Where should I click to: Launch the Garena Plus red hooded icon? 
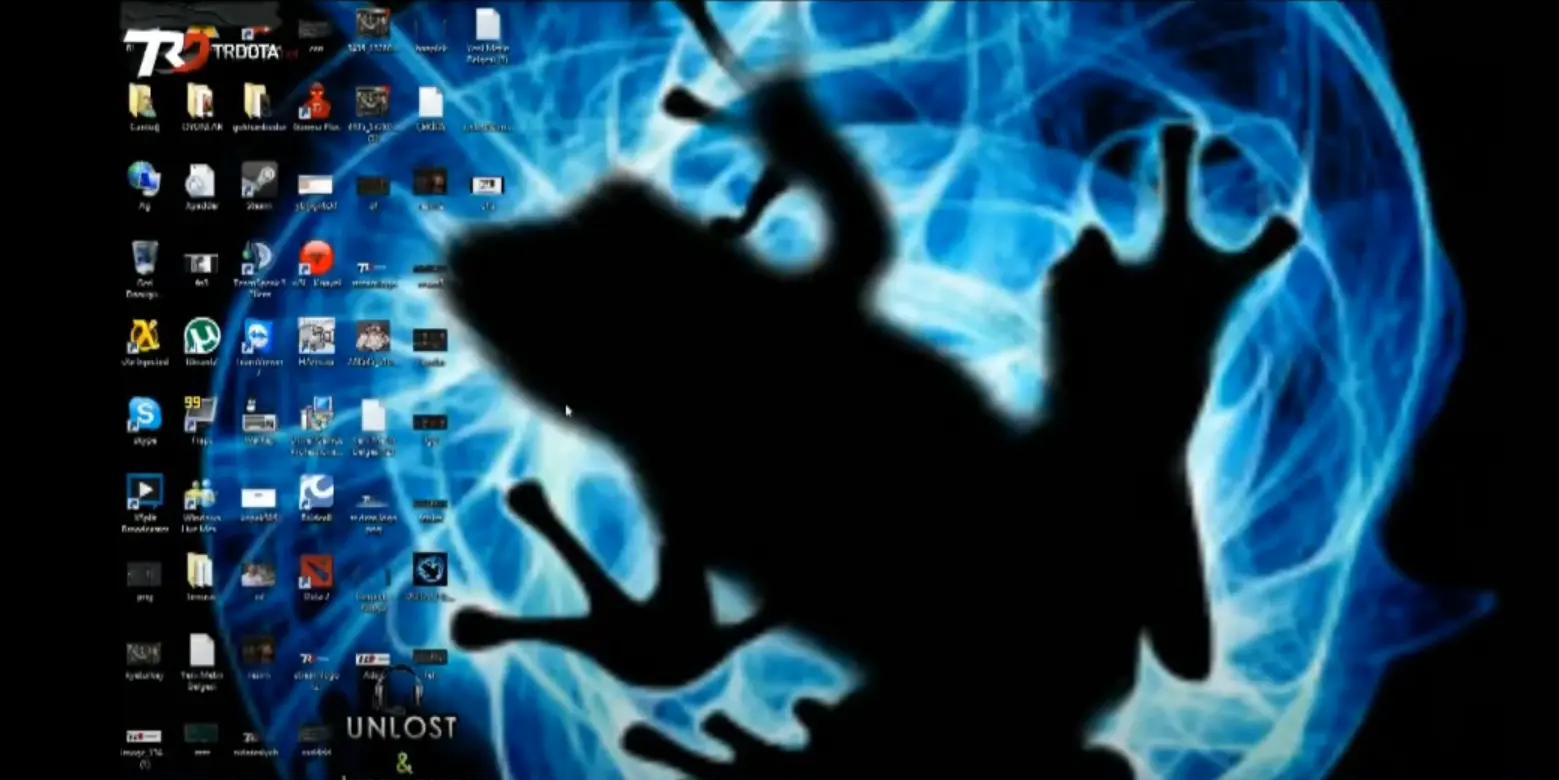pos(316,102)
